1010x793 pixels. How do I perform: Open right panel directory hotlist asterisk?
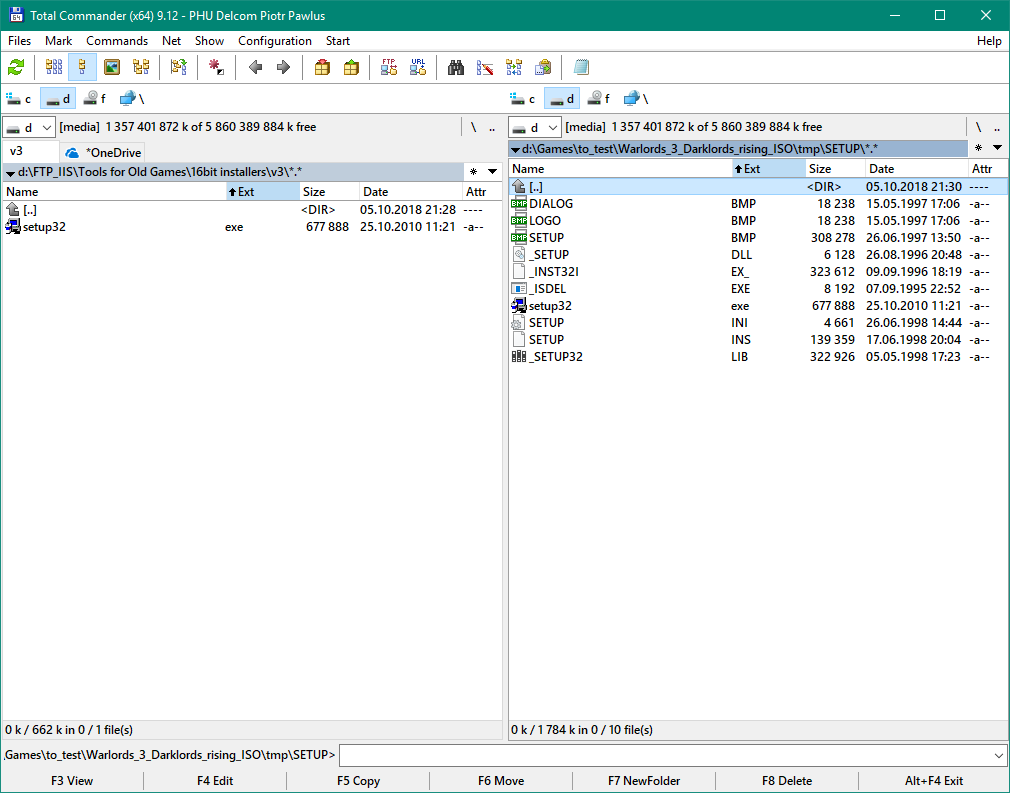pos(978,148)
